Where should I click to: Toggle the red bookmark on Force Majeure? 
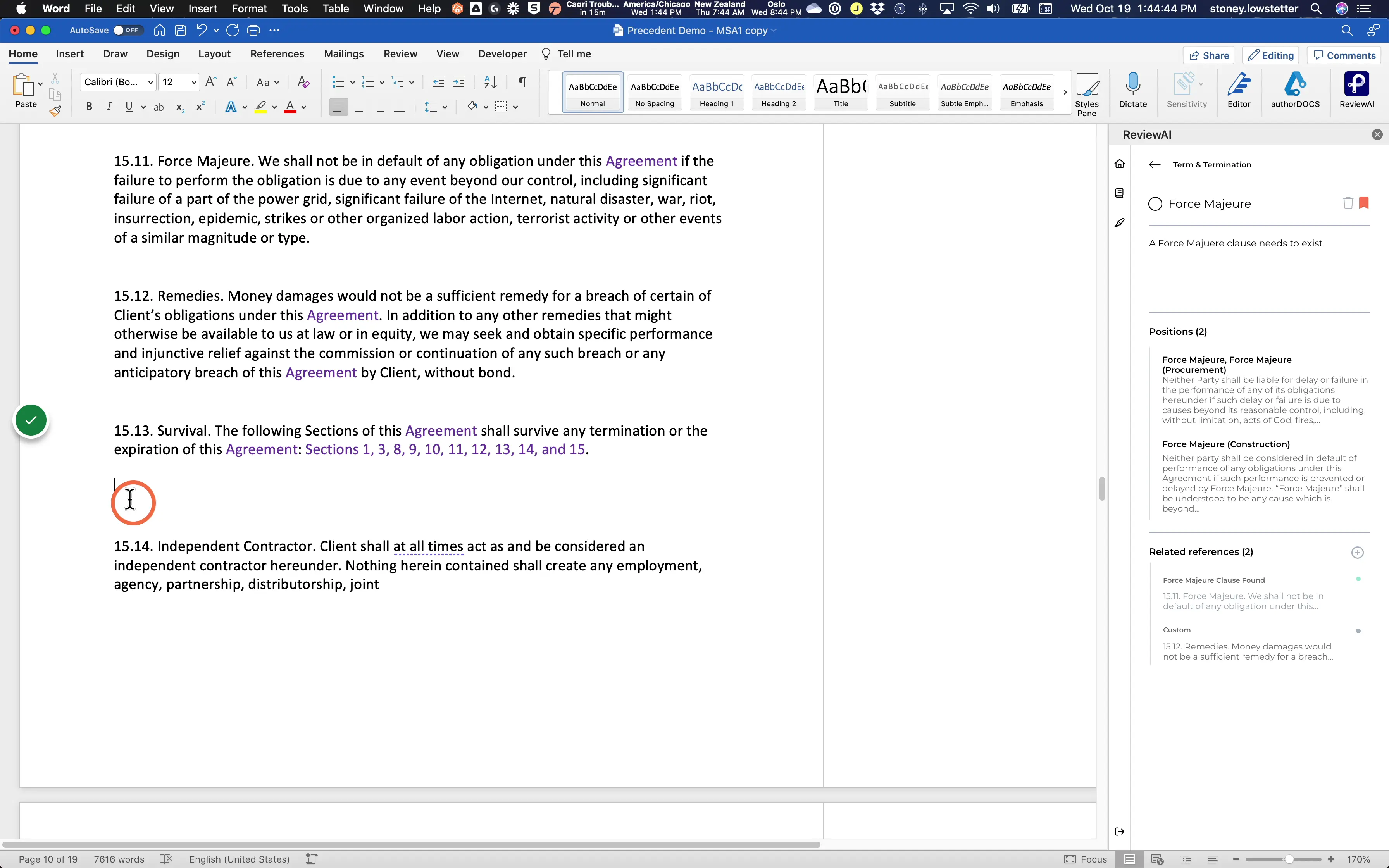[x=1364, y=203]
